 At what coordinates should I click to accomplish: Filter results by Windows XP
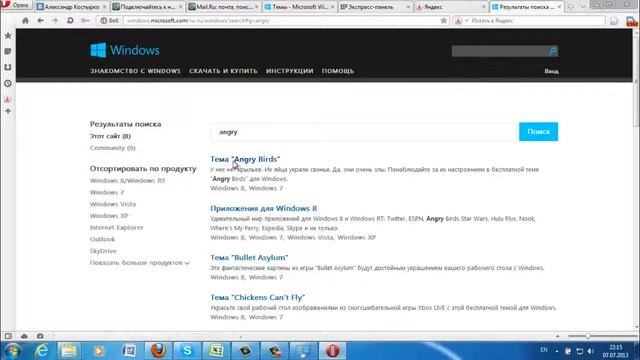tap(109, 216)
